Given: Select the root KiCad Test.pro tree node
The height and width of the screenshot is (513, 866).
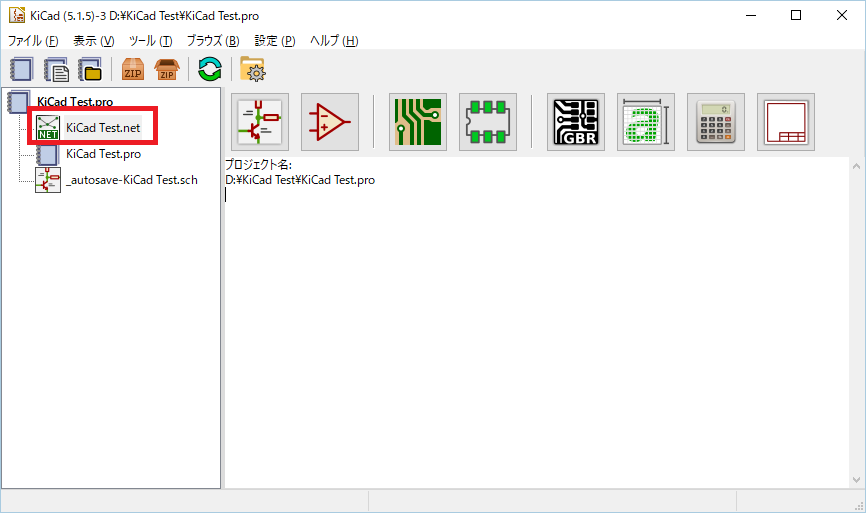Looking at the screenshot, I should coord(75,102).
